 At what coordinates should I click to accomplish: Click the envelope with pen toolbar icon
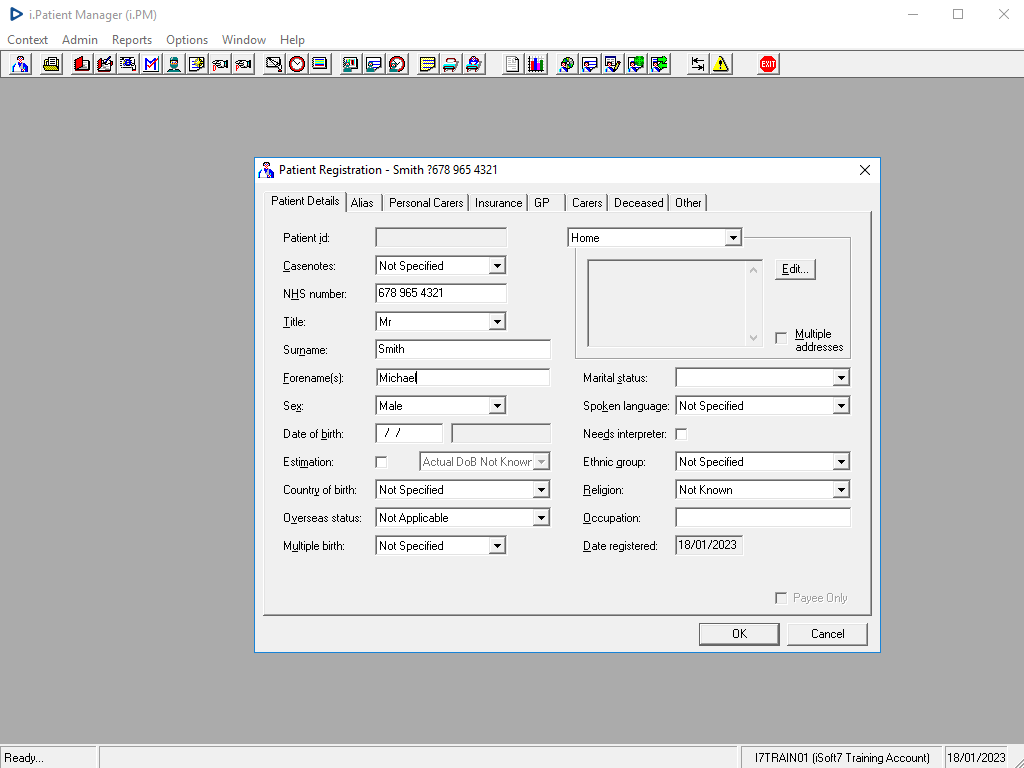point(274,64)
